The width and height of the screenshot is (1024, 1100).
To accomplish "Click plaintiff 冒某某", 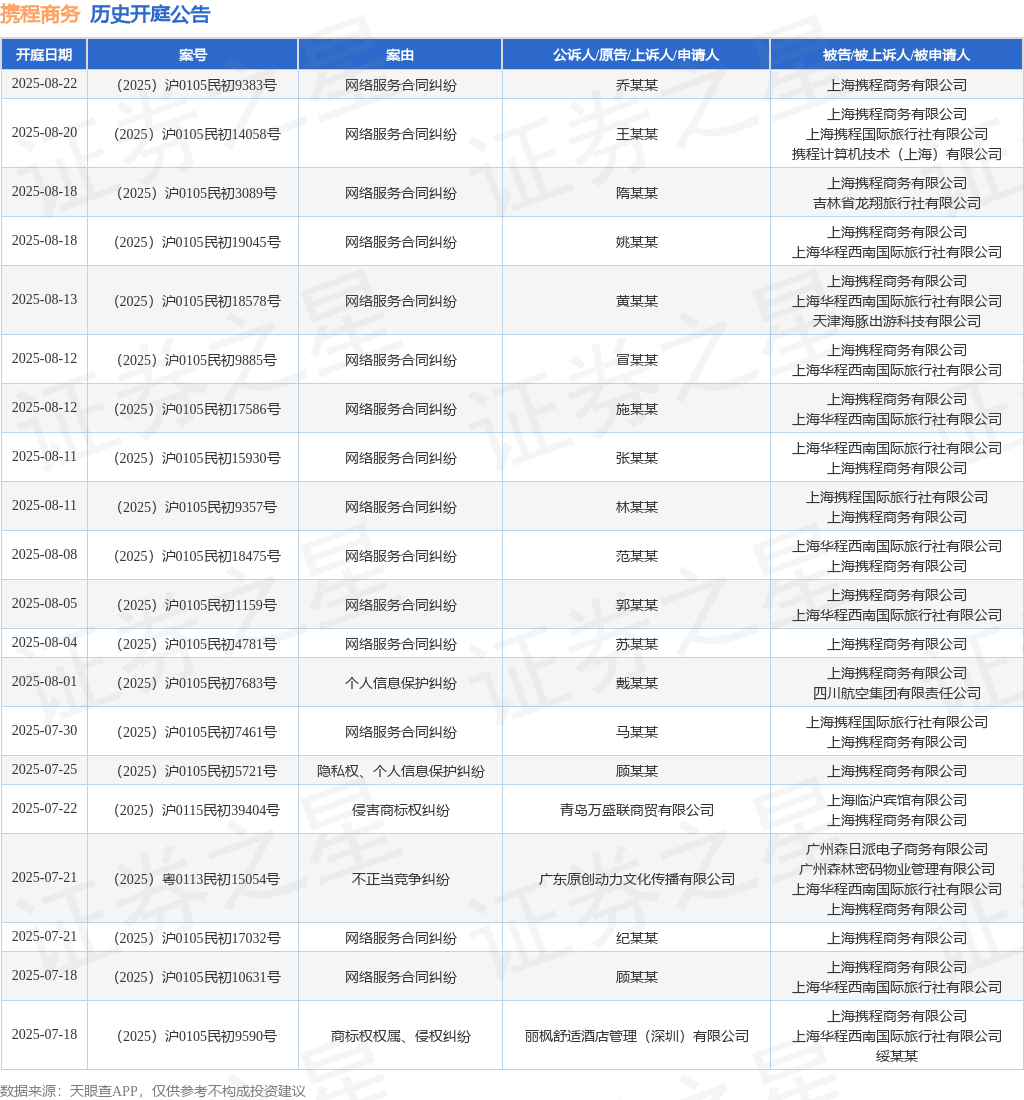I will pos(637,360).
